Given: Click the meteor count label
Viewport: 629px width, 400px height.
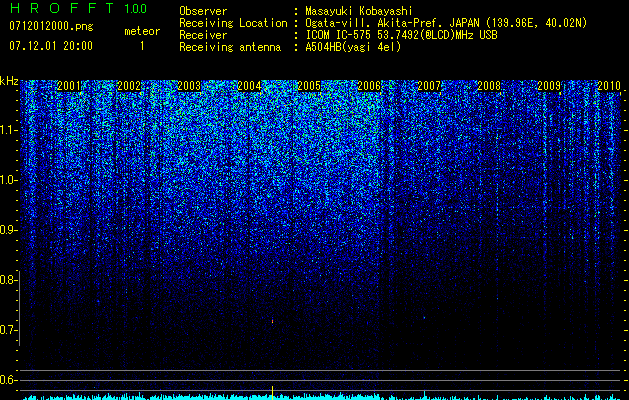Looking at the screenshot, I should click(x=142, y=31).
